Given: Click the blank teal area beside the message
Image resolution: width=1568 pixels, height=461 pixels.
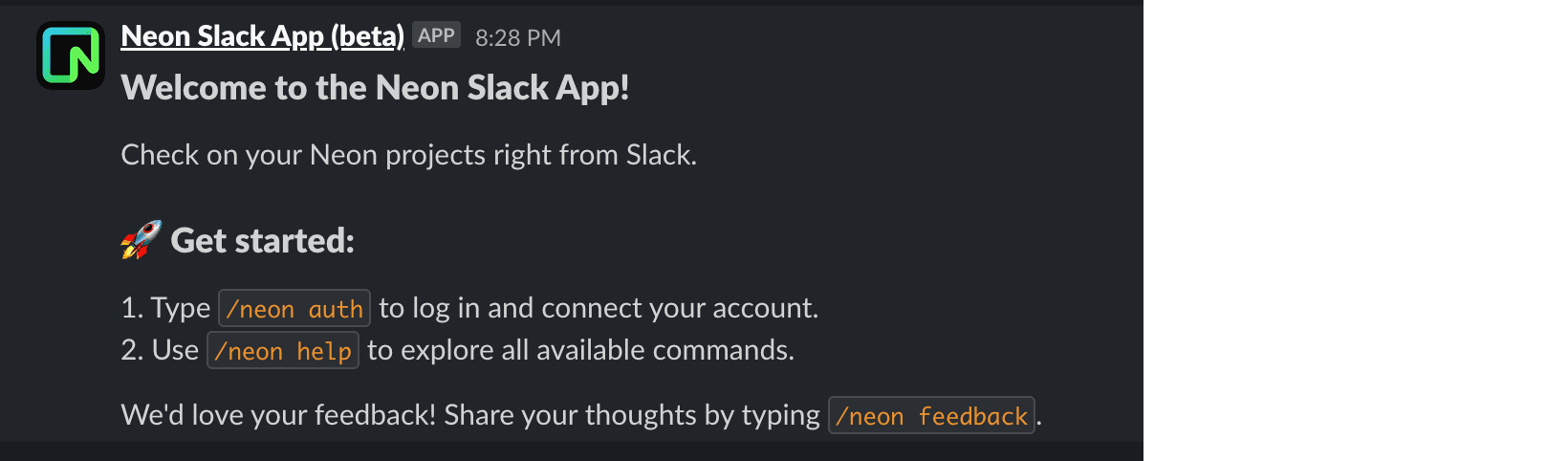Looking at the screenshot, I should pos(1355,230).
